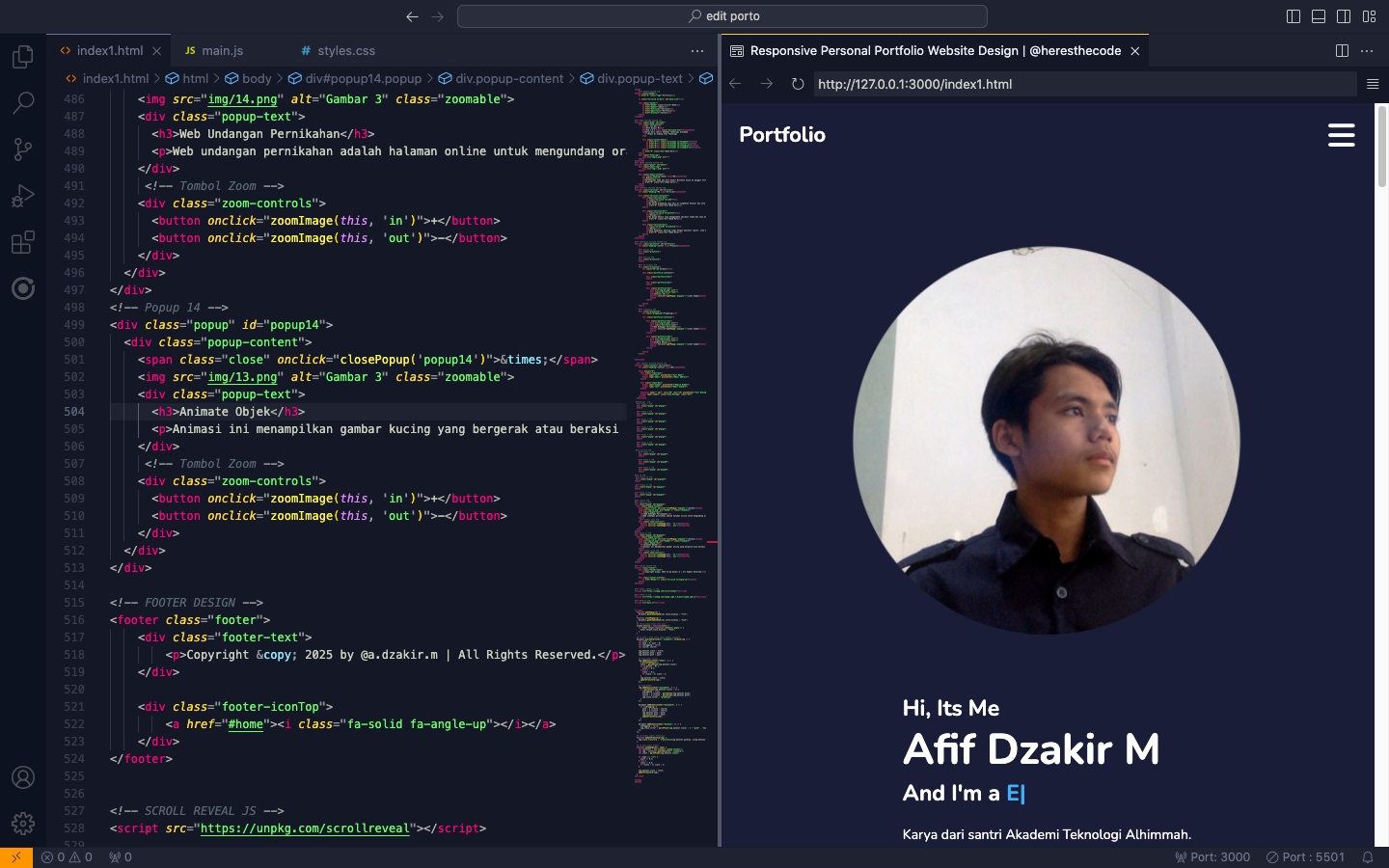Navigate back in the browser preview
1389x868 pixels.
[x=735, y=84]
